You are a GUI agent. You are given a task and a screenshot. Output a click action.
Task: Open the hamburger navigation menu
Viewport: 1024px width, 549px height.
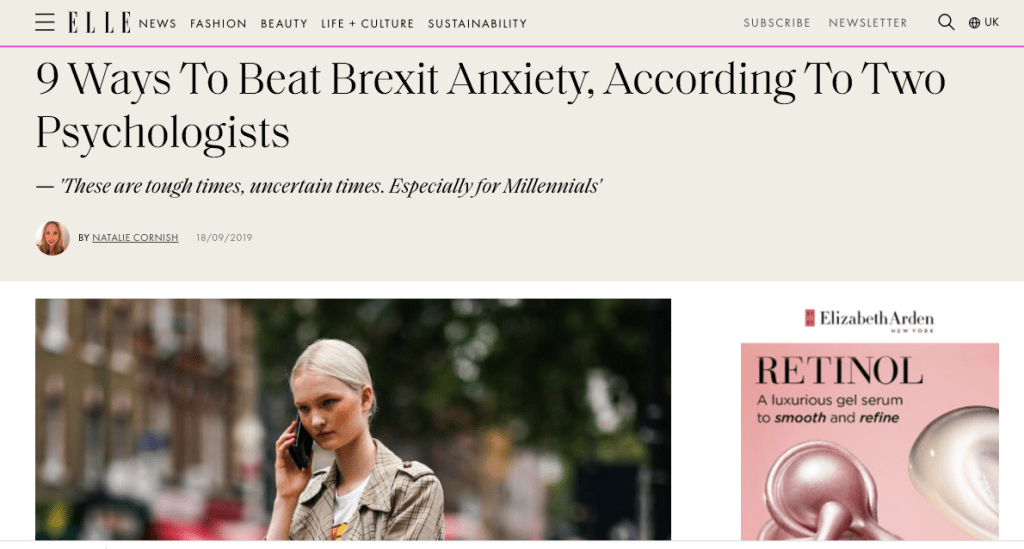[x=45, y=22]
